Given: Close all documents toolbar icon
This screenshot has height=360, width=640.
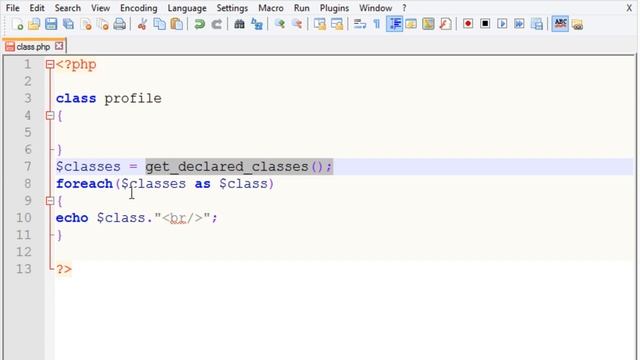Looking at the screenshot, I should tap(103, 24).
